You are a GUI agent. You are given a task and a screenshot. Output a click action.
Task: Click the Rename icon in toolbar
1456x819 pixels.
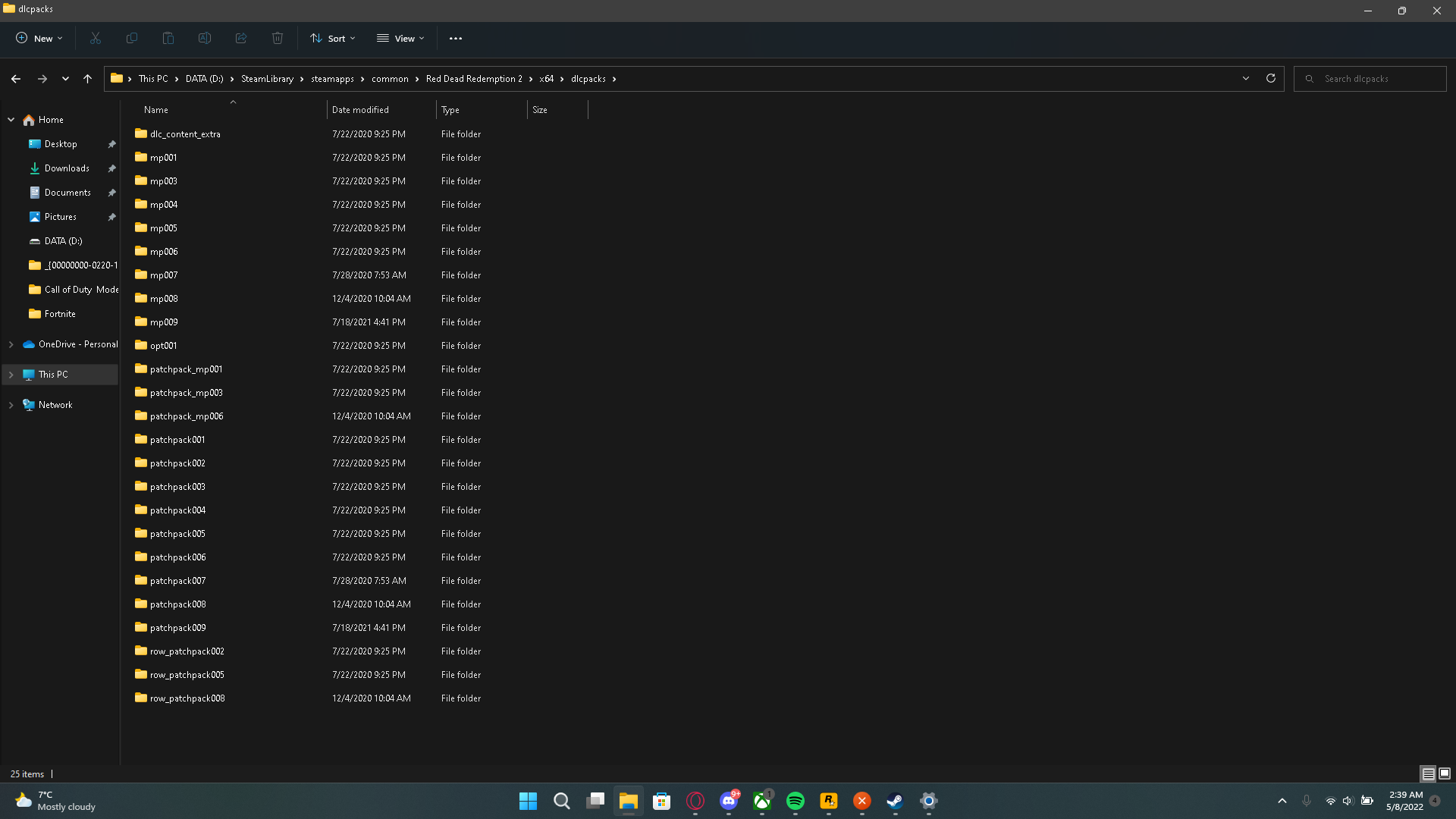[x=205, y=38]
